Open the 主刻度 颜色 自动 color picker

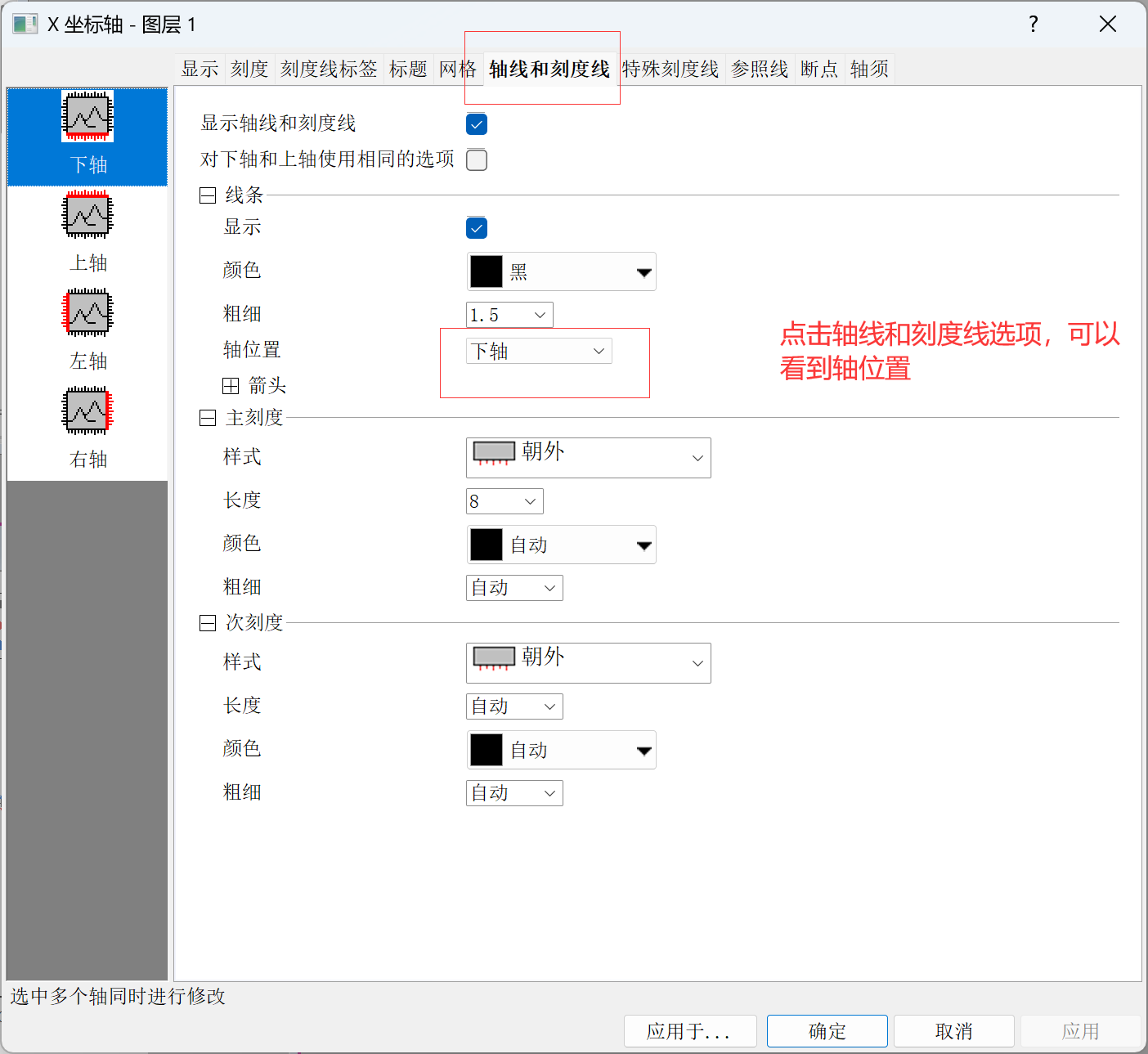(x=562, y=545)
